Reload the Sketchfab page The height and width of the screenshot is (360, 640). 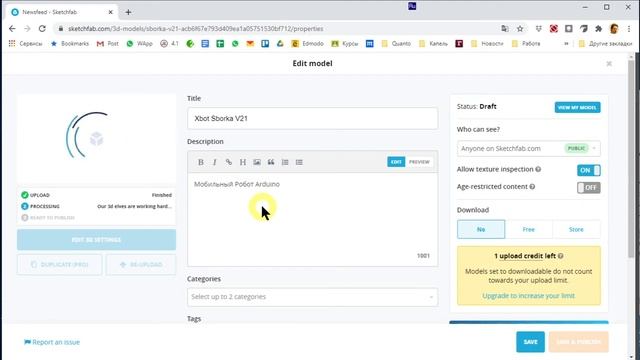(x=42, y=29)
